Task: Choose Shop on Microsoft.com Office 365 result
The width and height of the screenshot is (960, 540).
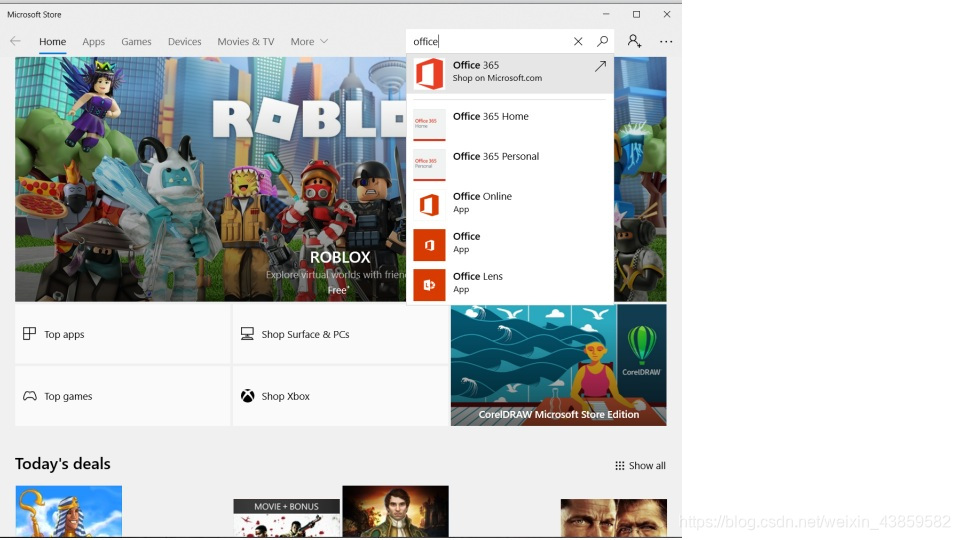Action: pyautogui.click(x=510, y=73)
